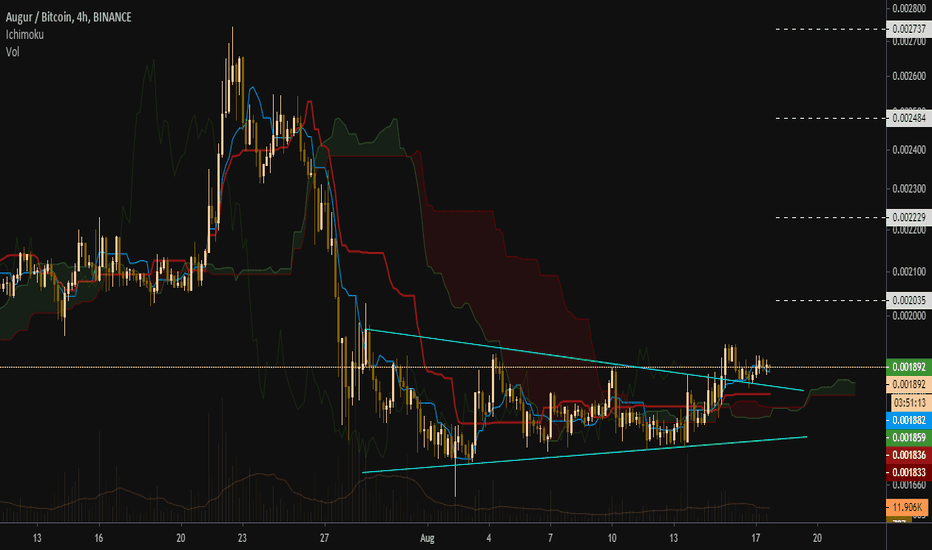Viewport: 932px width, 550px height.
Task: Click the 10 date label on time axis
Action: (x=612, y=538)
